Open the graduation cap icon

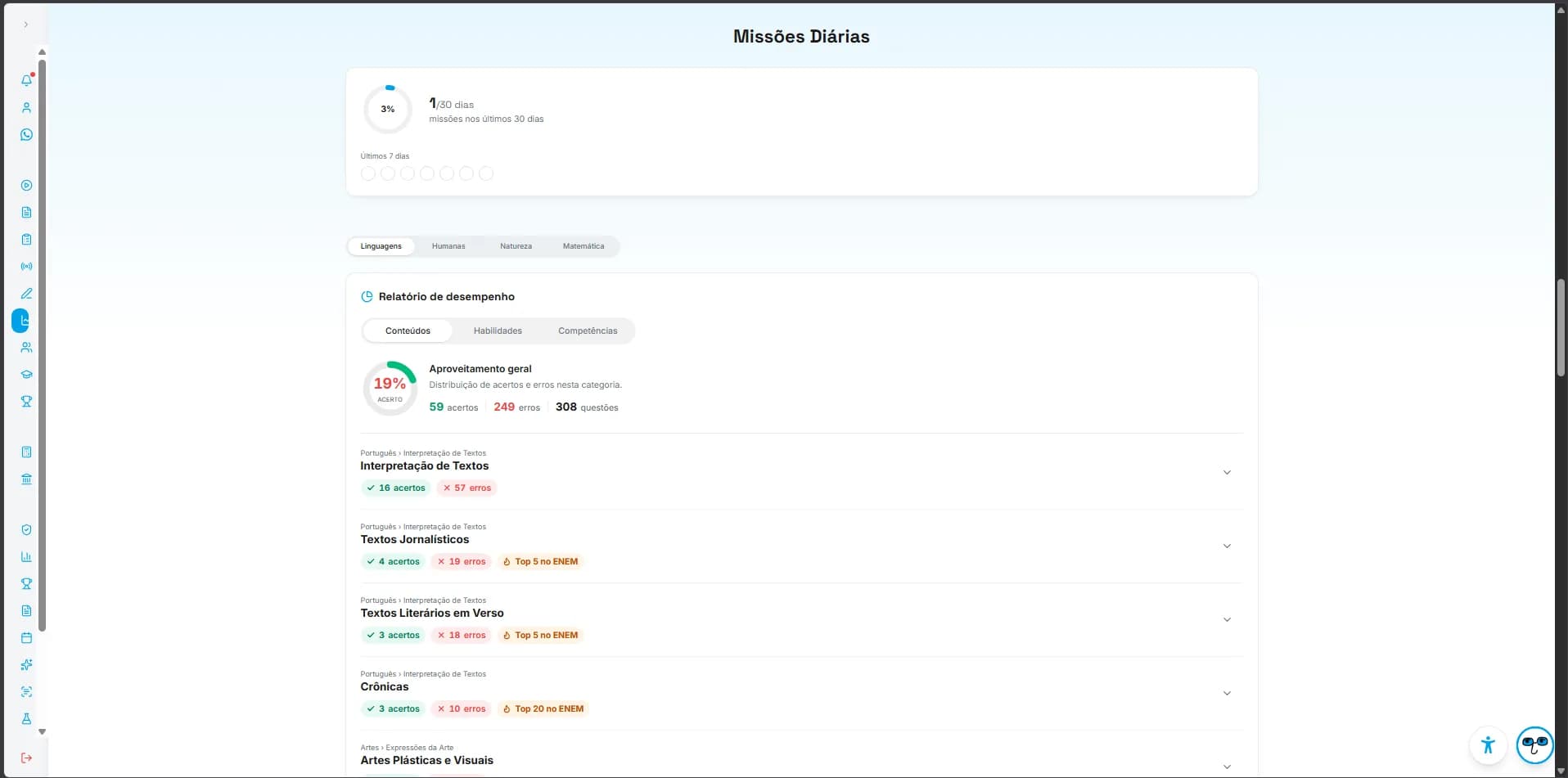(26, 374)
